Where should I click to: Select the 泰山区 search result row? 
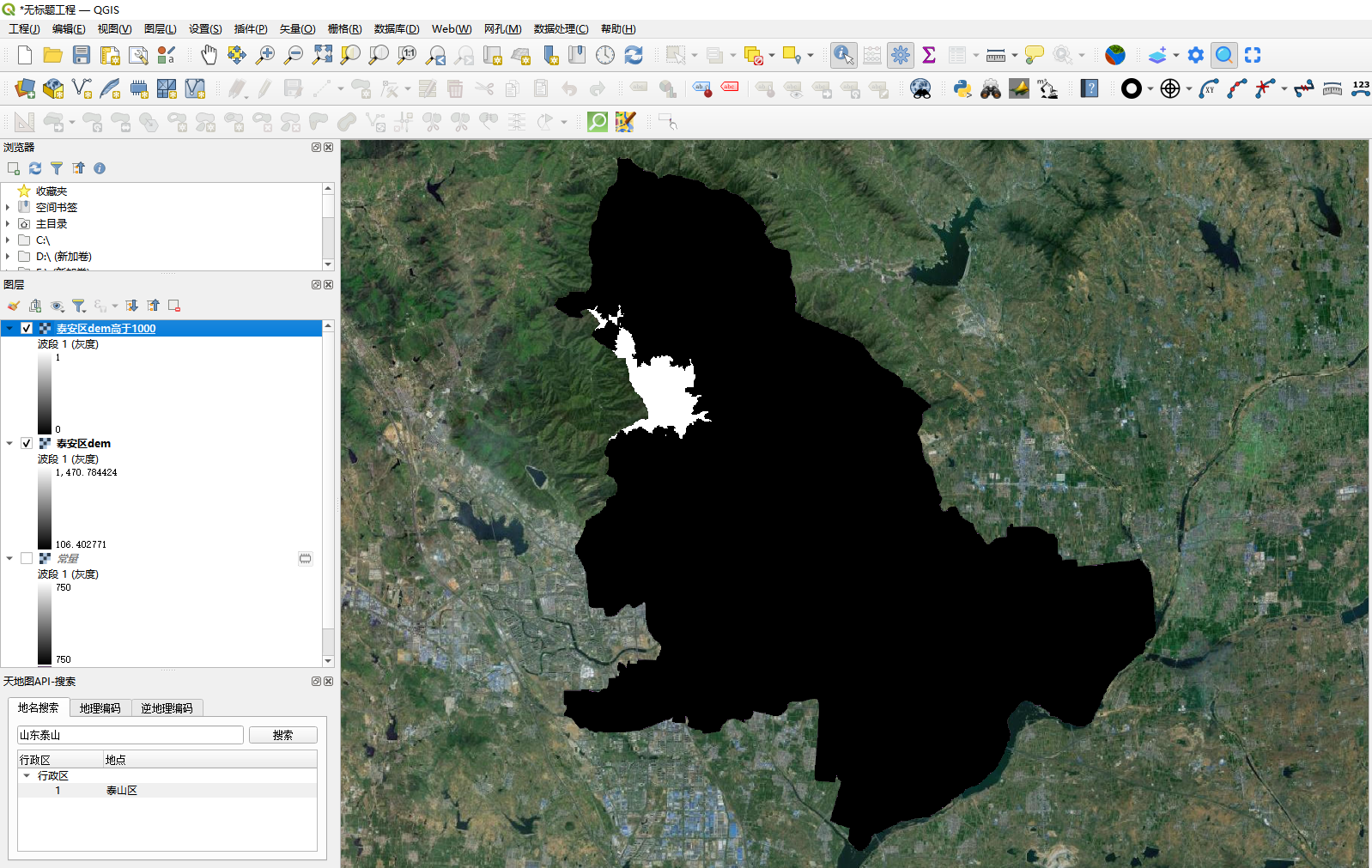[167, 790]
